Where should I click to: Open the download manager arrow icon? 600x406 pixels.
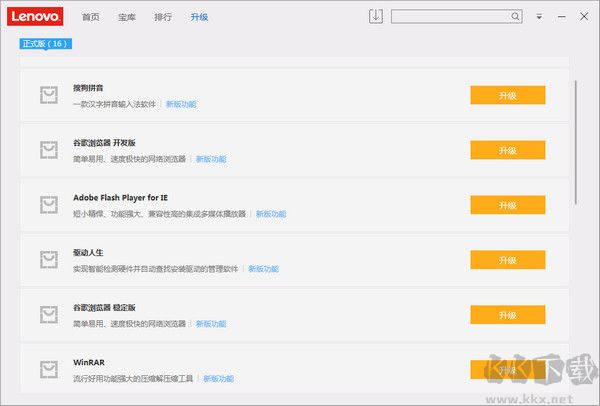[376, 16]
